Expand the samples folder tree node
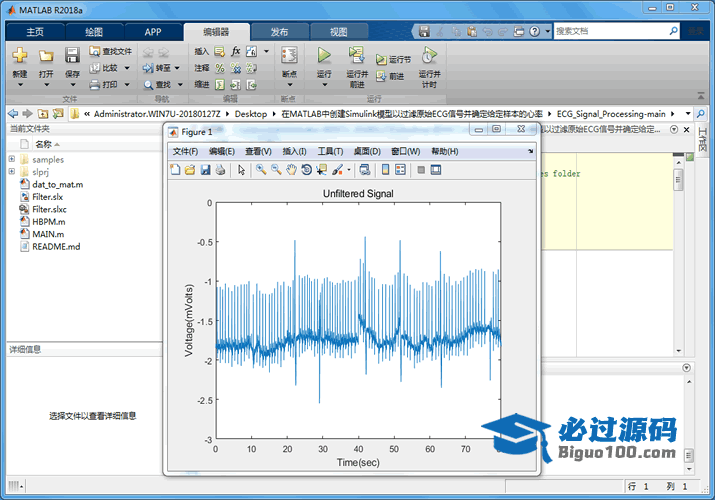The image size is (715, 500). point(12,159)
